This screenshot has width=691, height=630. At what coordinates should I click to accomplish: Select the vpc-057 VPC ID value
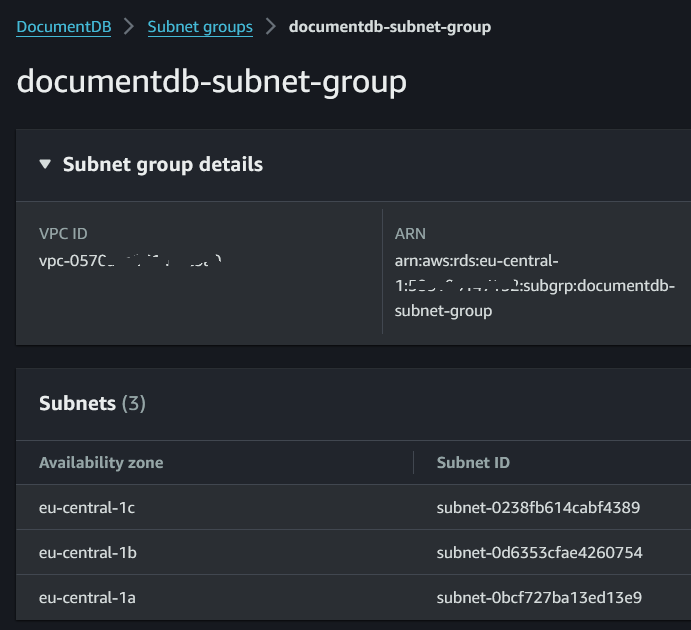[130, 261]
